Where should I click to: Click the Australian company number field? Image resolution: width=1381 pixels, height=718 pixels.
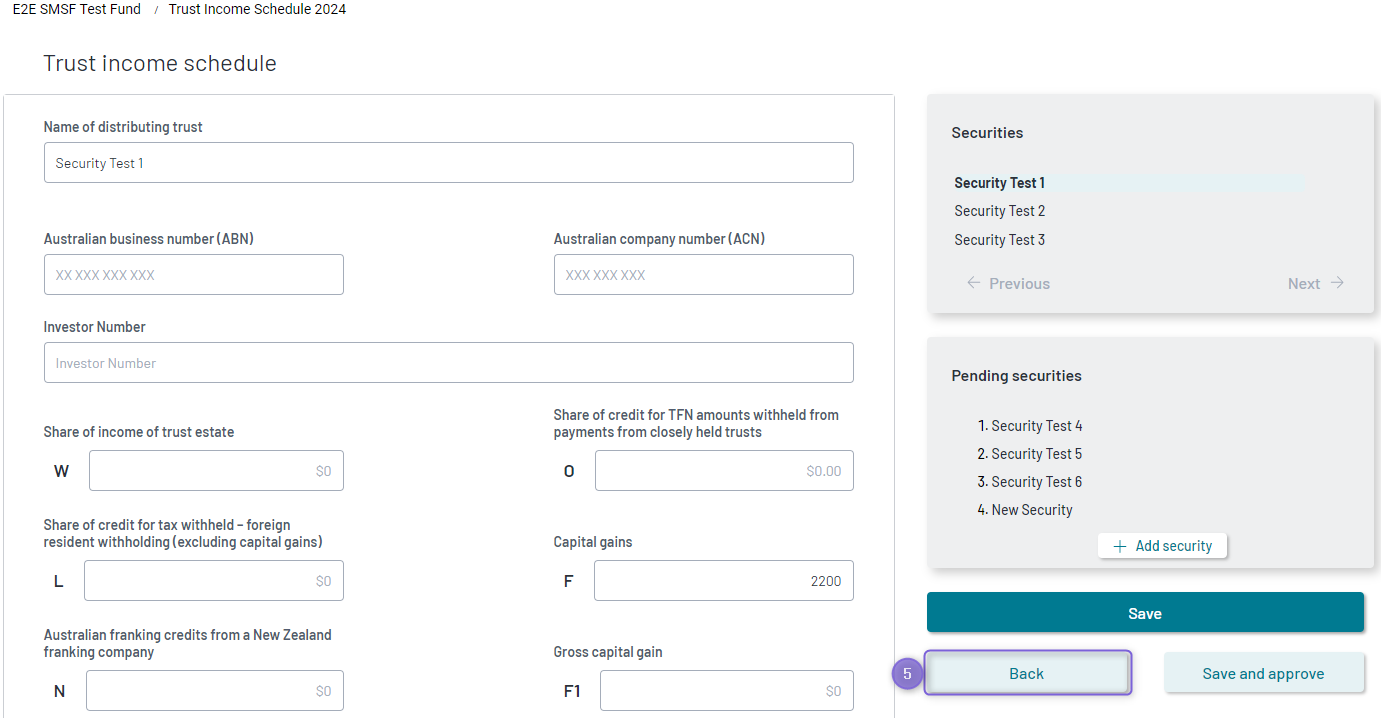click(703, 274)
